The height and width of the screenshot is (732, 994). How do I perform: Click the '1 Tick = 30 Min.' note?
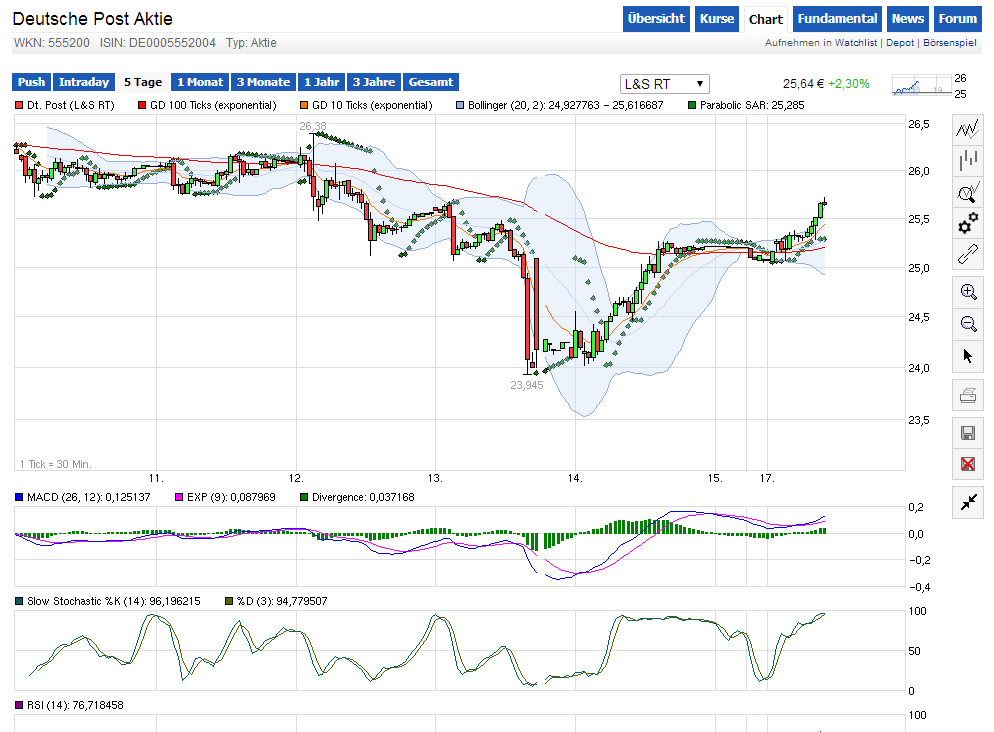(56, 464)
